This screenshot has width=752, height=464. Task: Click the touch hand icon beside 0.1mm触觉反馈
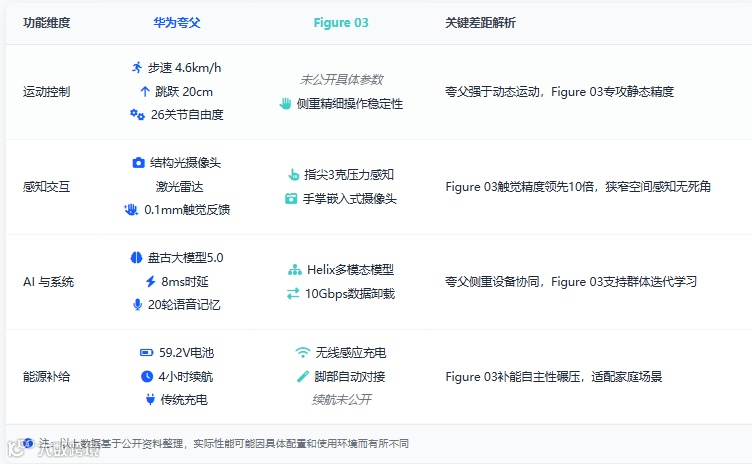click(131, 209)
